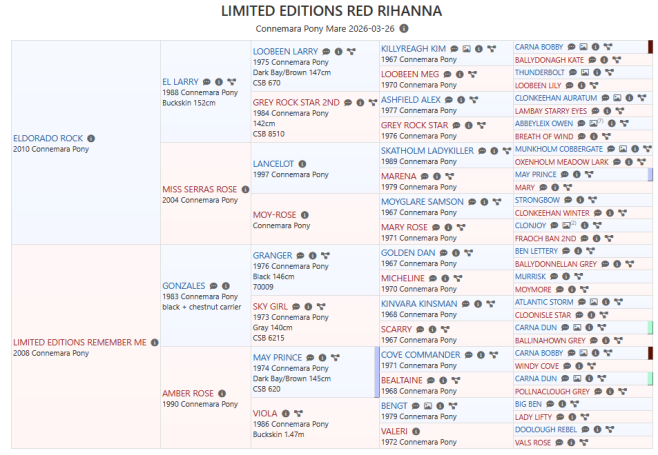Viewport: 658px width, 455px height.
Task: Select the Golden Dan pedigree link
Action: click(x=407, y=252)
